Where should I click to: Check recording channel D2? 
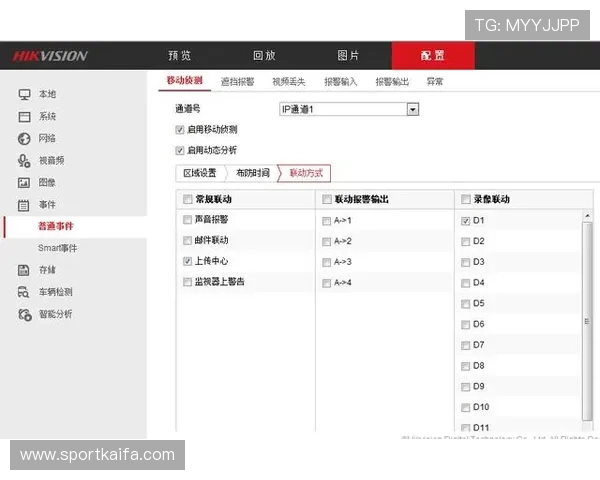(465, 242)
